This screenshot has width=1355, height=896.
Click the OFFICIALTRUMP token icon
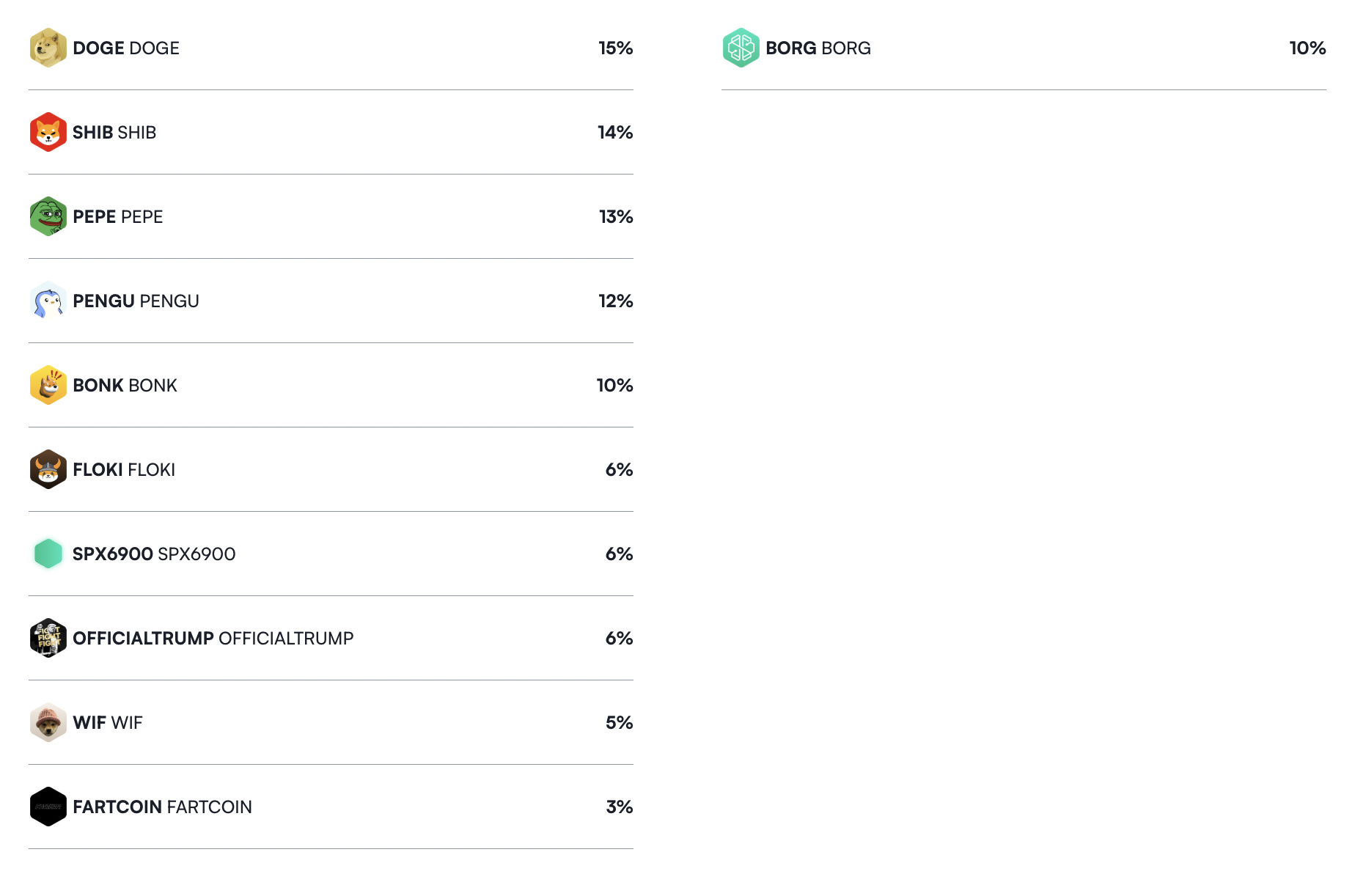click(x=48, y=638)
